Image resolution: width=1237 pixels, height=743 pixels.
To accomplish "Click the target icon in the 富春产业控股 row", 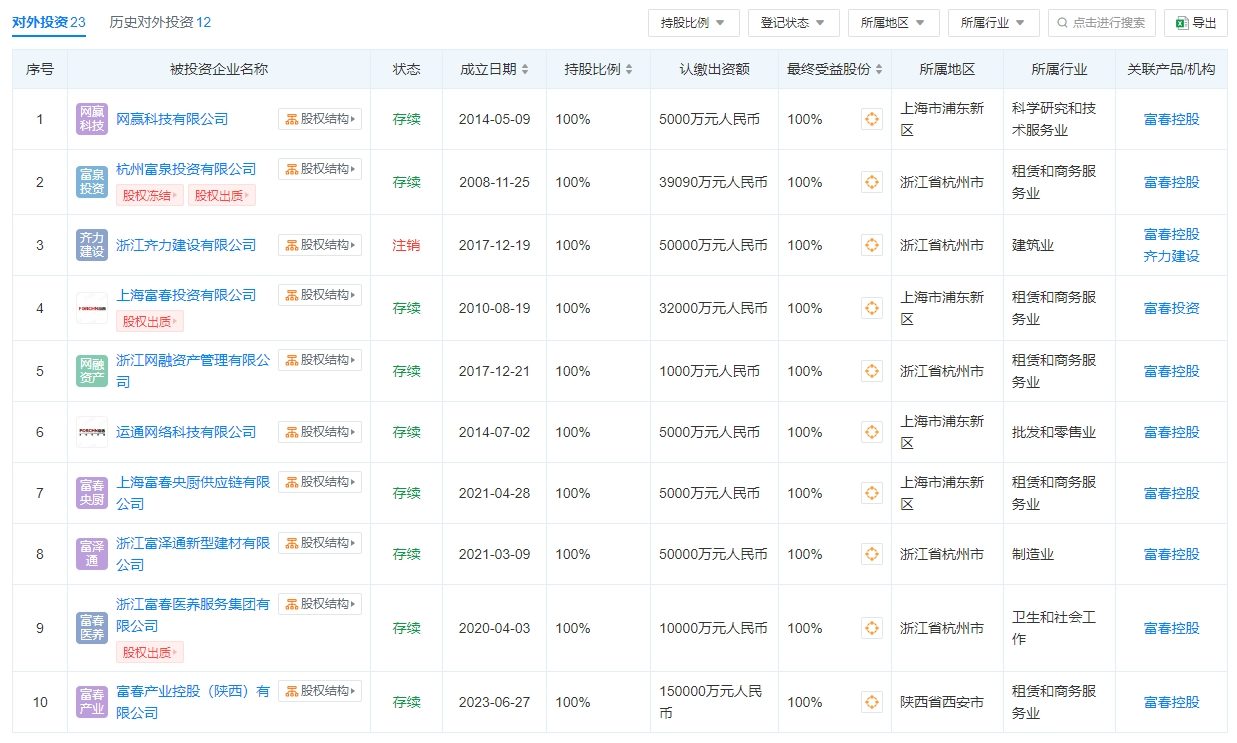I will tap(871, 702).
